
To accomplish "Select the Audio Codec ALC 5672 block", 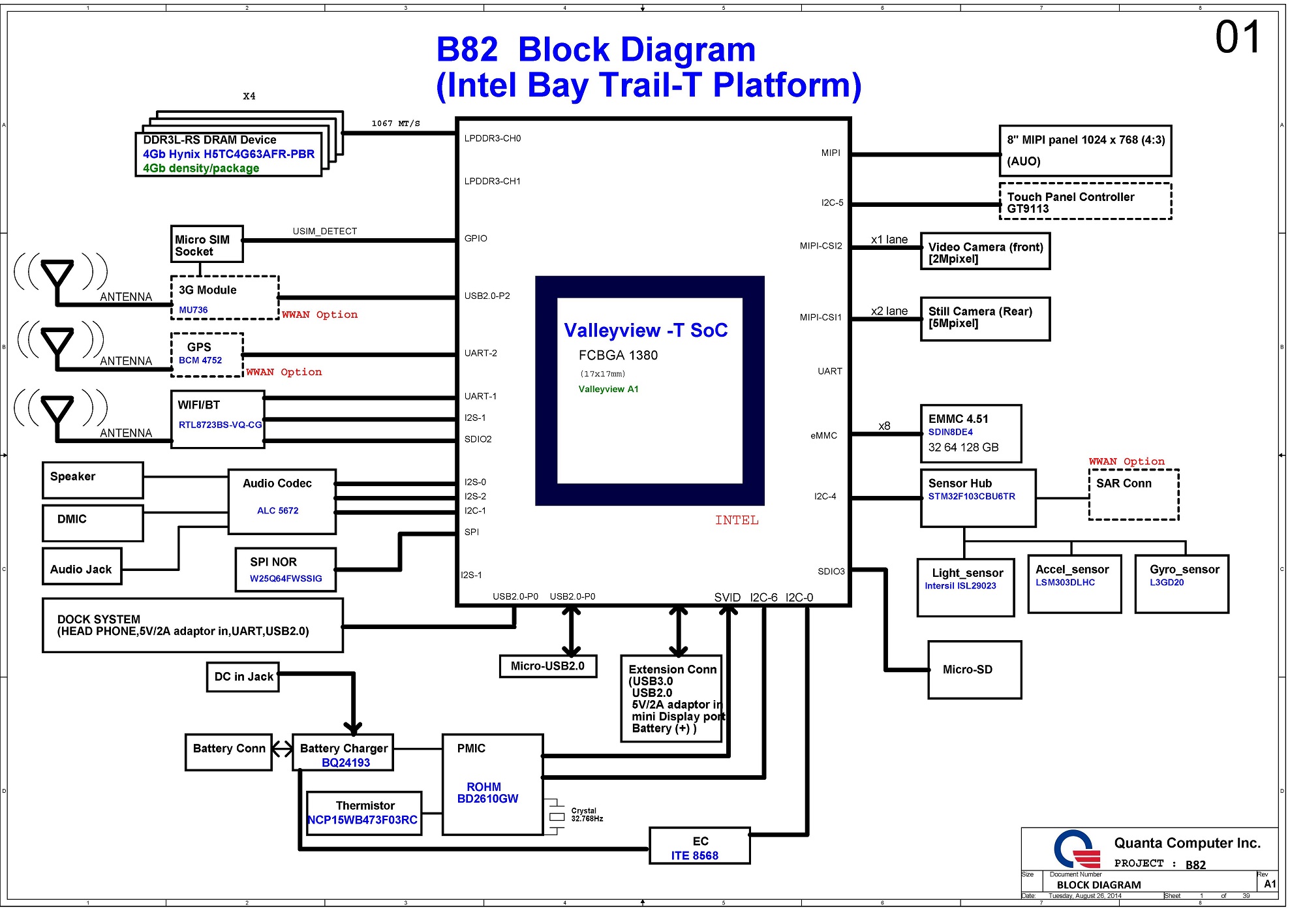I will click(282, 501).
